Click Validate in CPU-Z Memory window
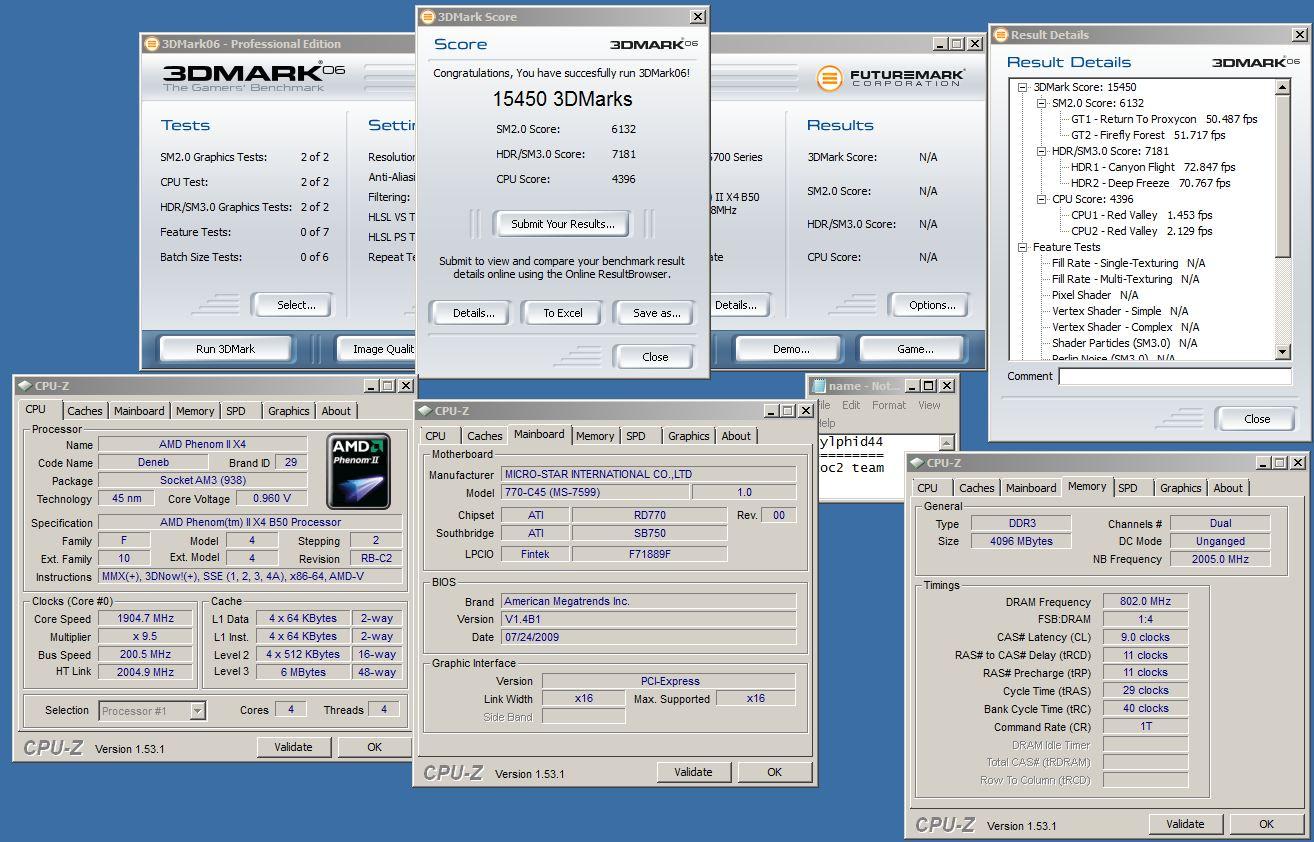 1185,824
